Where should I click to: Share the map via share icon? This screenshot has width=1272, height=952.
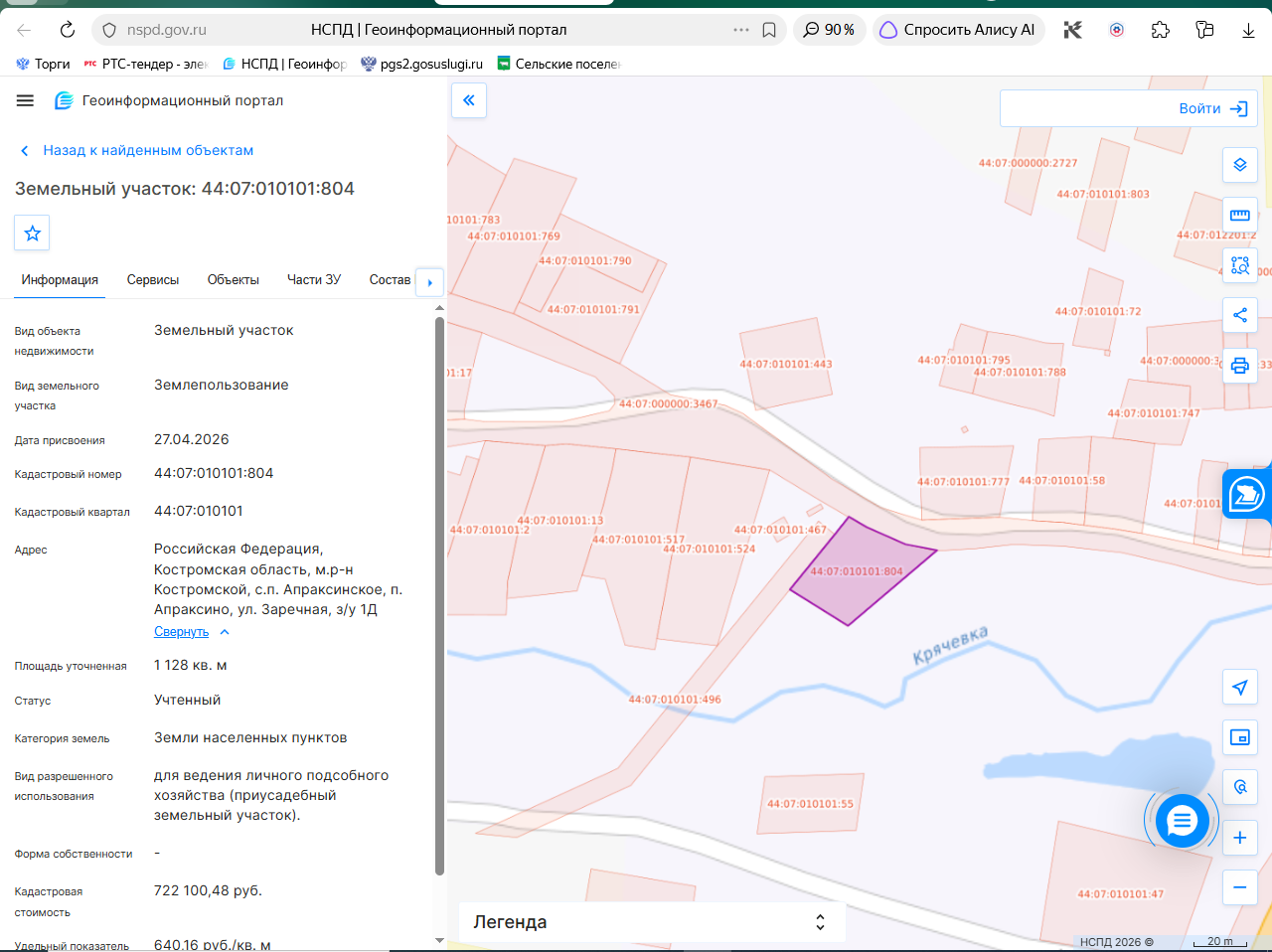pos(1240,315)
